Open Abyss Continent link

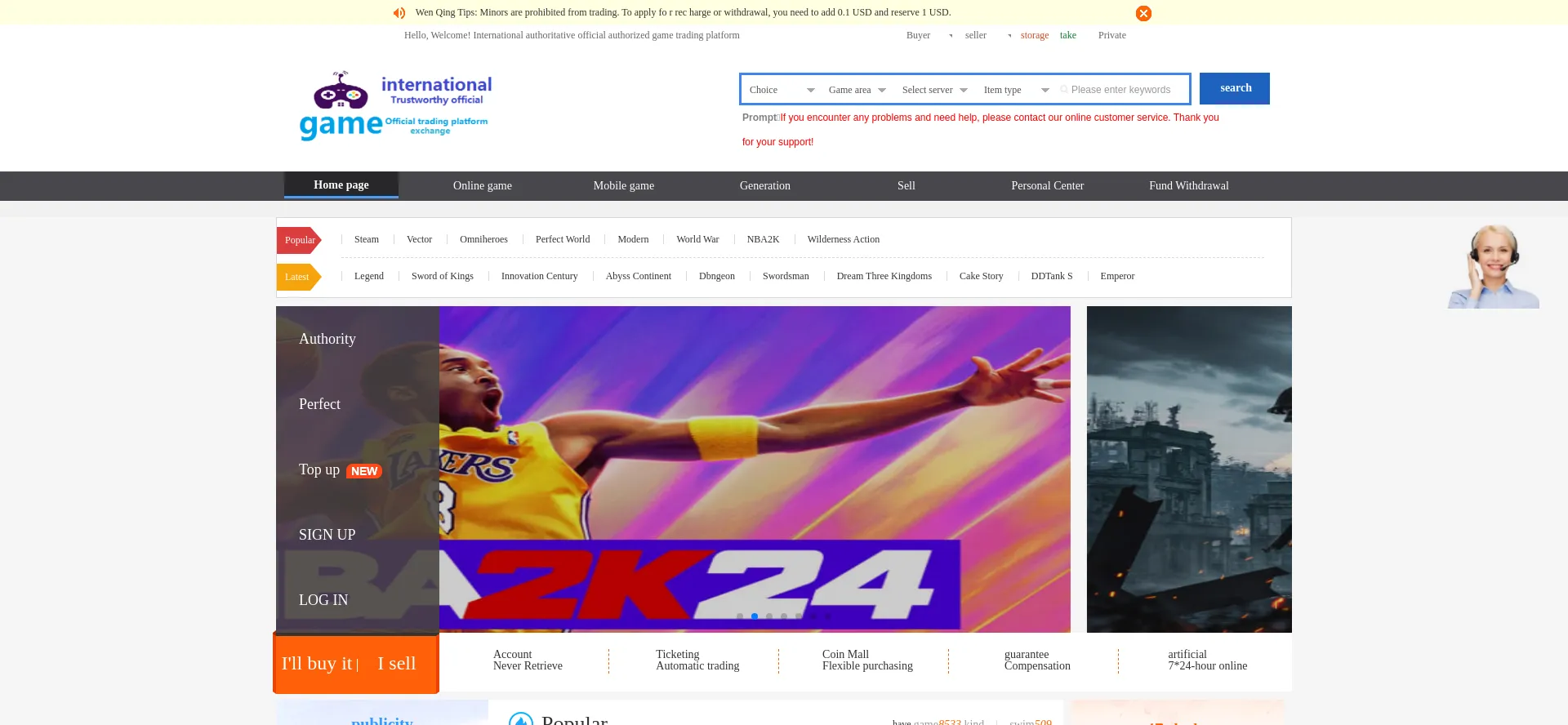tap(639, 276)
